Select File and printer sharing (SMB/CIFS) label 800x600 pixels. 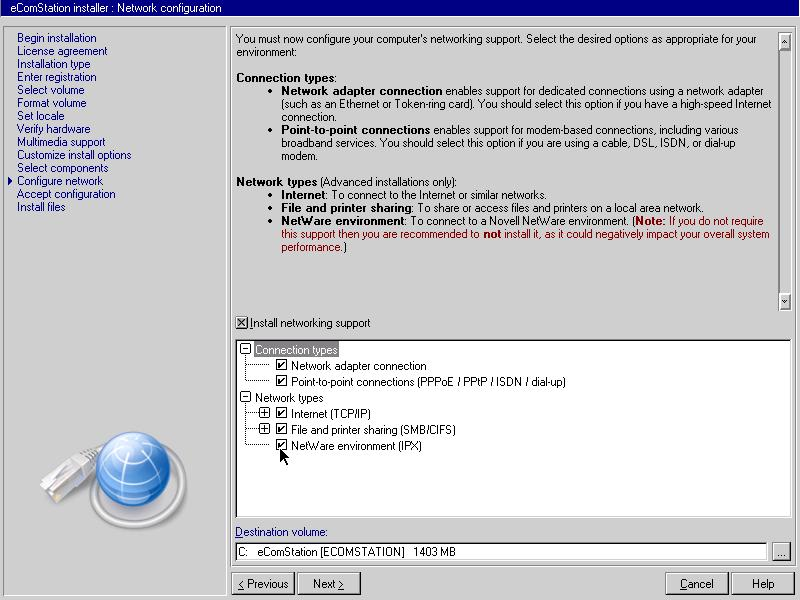pos(373,430)
